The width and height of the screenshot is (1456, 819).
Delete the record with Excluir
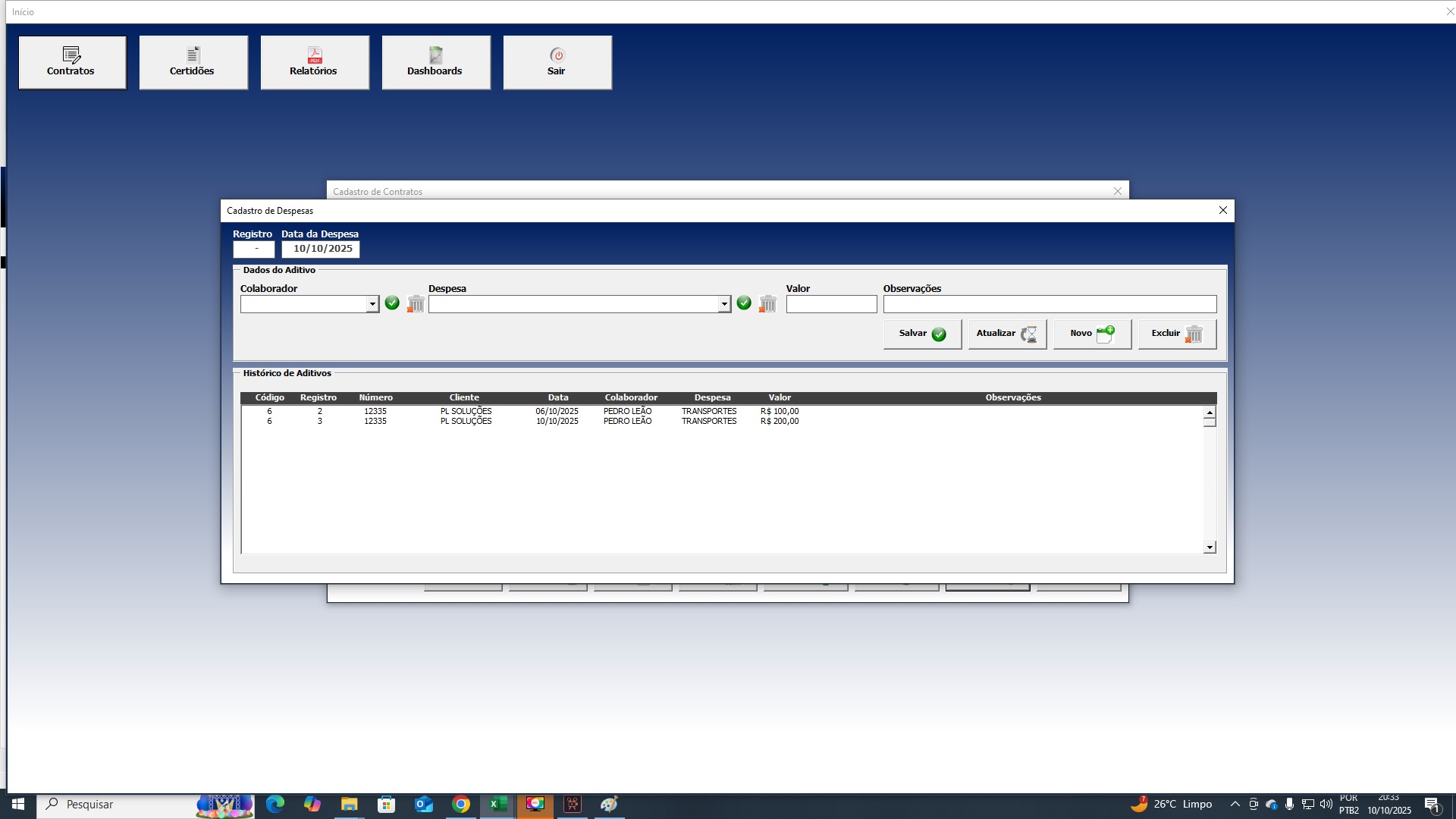point(1177,334)
